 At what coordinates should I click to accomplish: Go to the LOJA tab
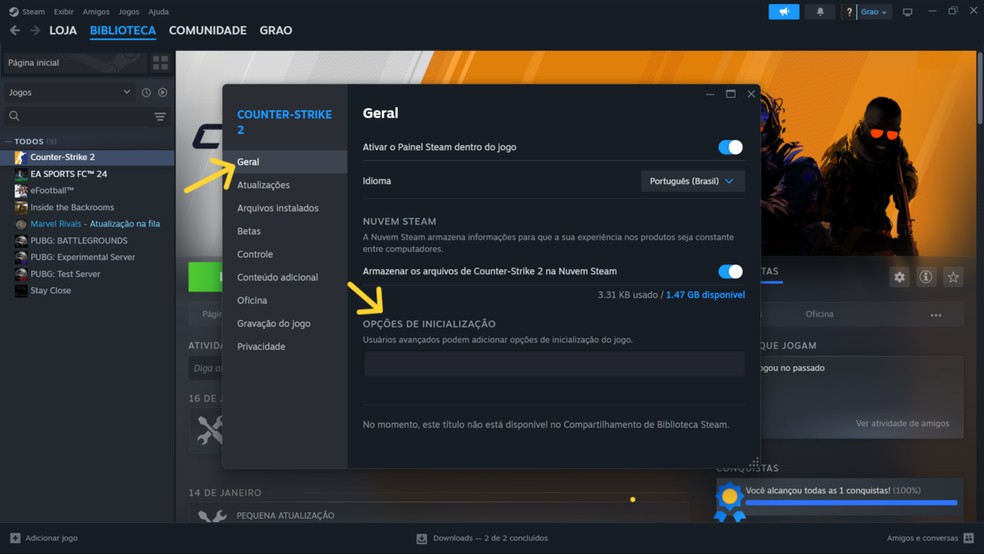(x=63, y=30)
